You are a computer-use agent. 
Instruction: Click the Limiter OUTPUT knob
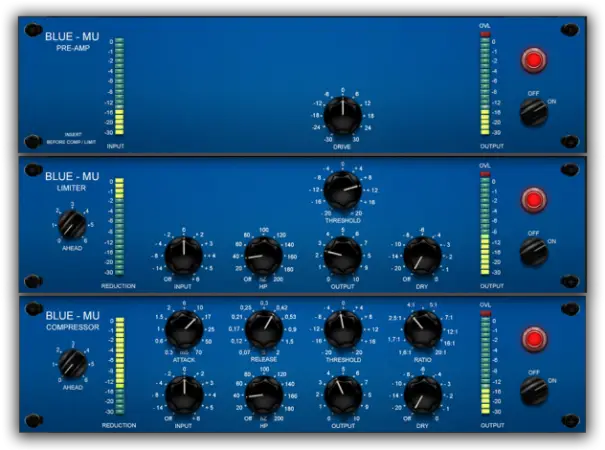pos(342,257)
